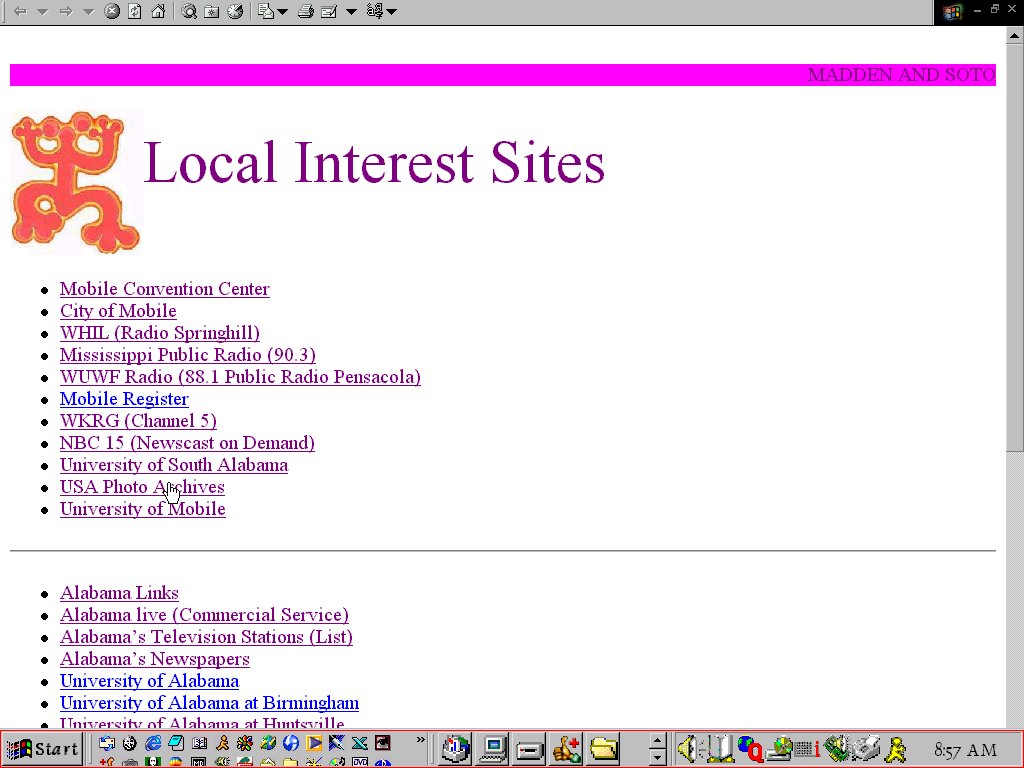The height and width of the screenshot is (768, 1024).
Task: Open the Back button history dropdown
Action: 42,12
